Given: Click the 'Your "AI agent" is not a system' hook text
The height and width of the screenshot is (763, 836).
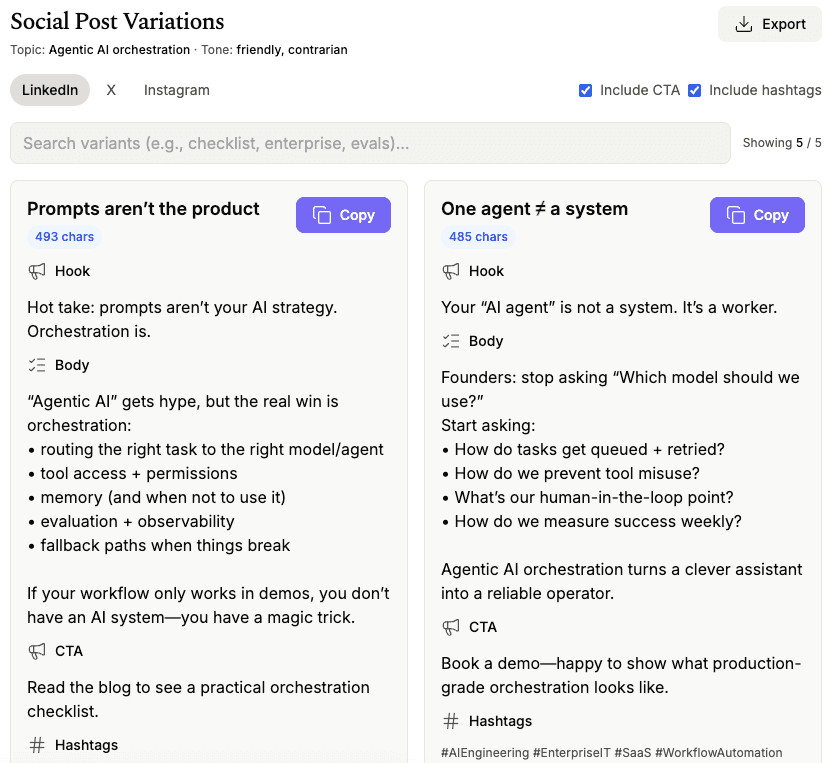Looking at the screenshot, I should (x=609, y=307).
